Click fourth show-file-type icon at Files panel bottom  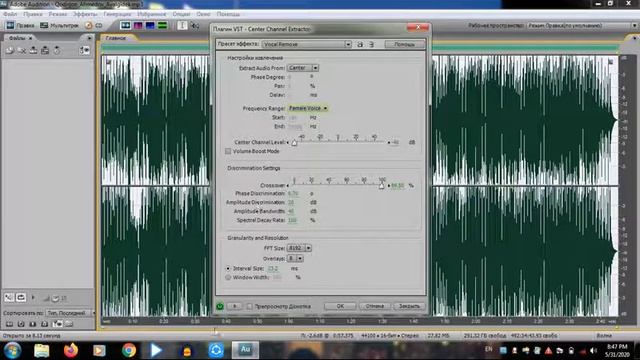point(45,324)
